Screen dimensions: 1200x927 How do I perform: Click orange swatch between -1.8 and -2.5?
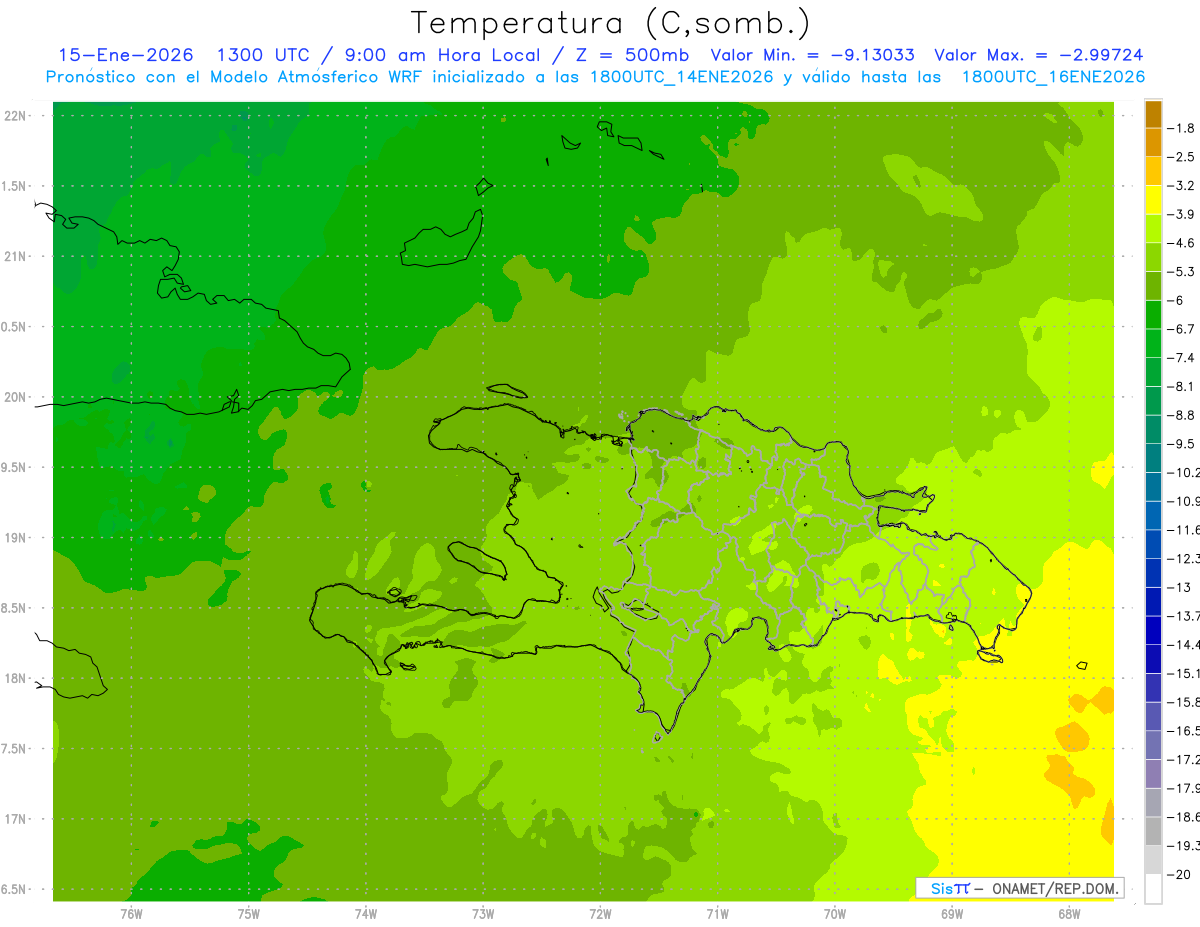(1153, 142)
